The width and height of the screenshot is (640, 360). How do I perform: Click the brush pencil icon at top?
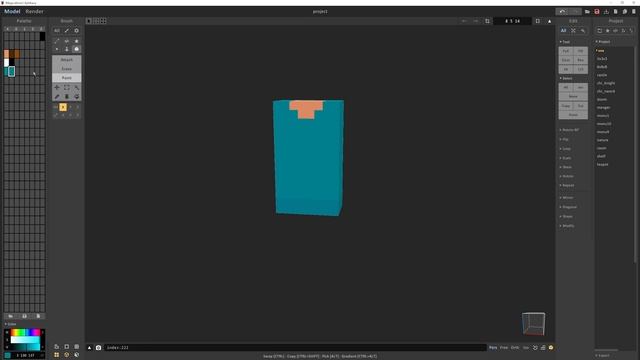click(x=67, y=31)
